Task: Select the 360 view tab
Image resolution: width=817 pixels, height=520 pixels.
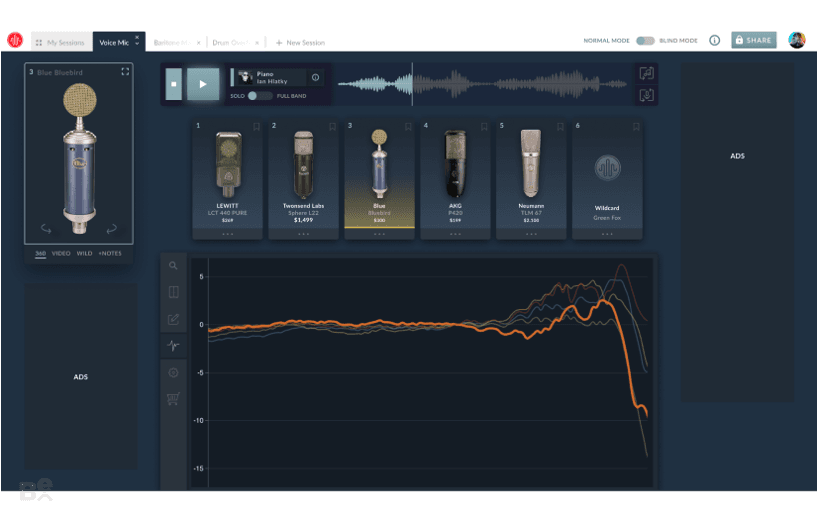Action: pyautogui.click(x=40, y=253)
